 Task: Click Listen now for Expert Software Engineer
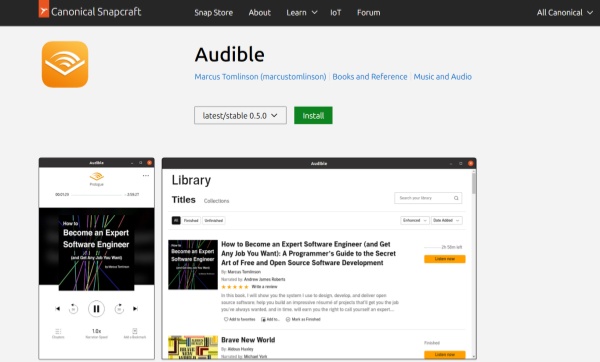[445, 259]
